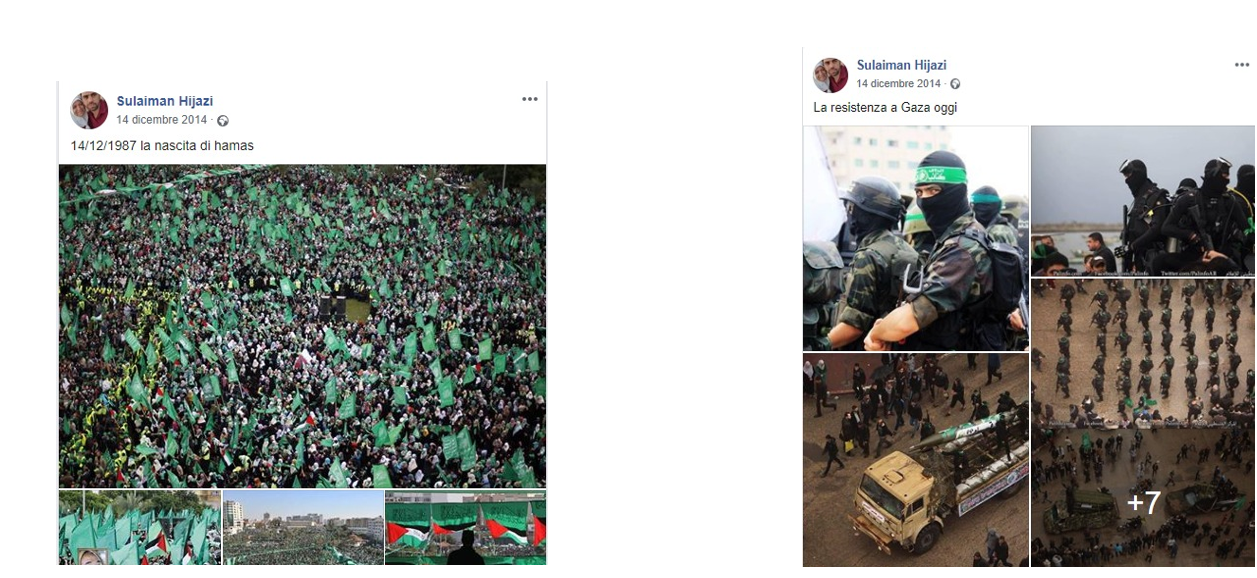Screen dimensions: 1257x578
Task: Open the bottom-left flags thumbnail in the left post
Action: [140, 528]
